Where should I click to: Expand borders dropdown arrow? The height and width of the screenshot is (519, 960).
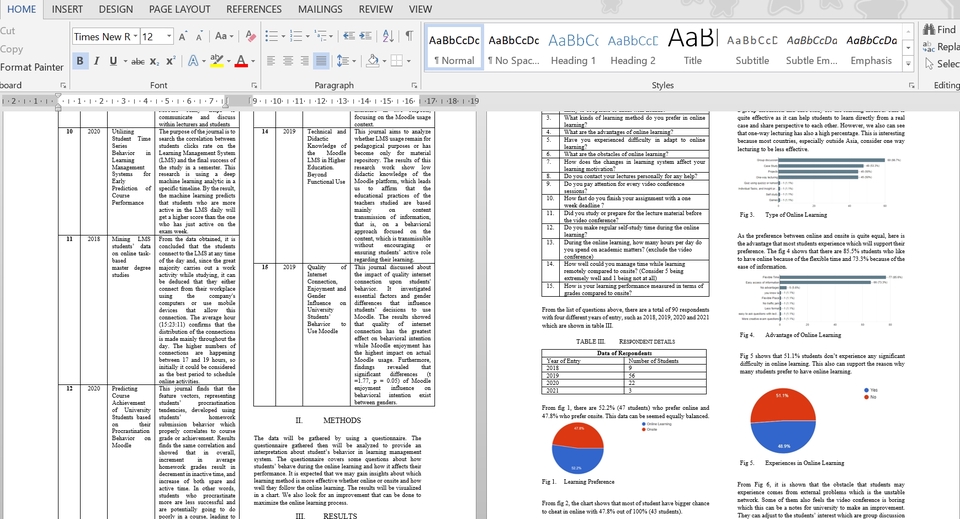[408, 61]
